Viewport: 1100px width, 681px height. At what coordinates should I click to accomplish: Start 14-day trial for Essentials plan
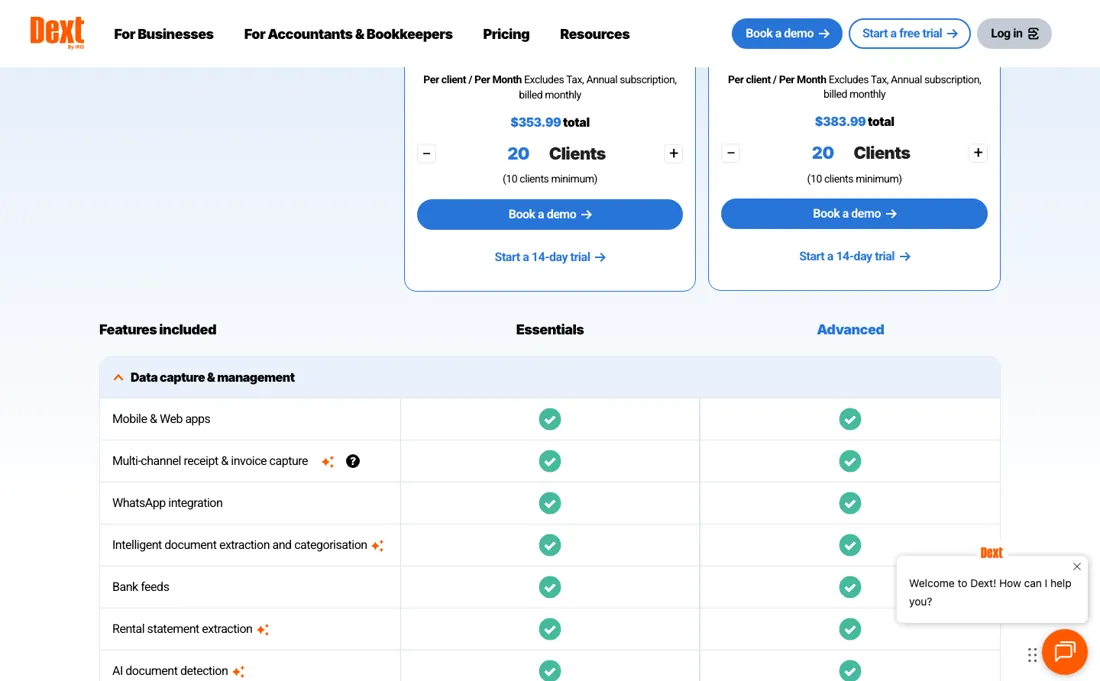point(550,257)
